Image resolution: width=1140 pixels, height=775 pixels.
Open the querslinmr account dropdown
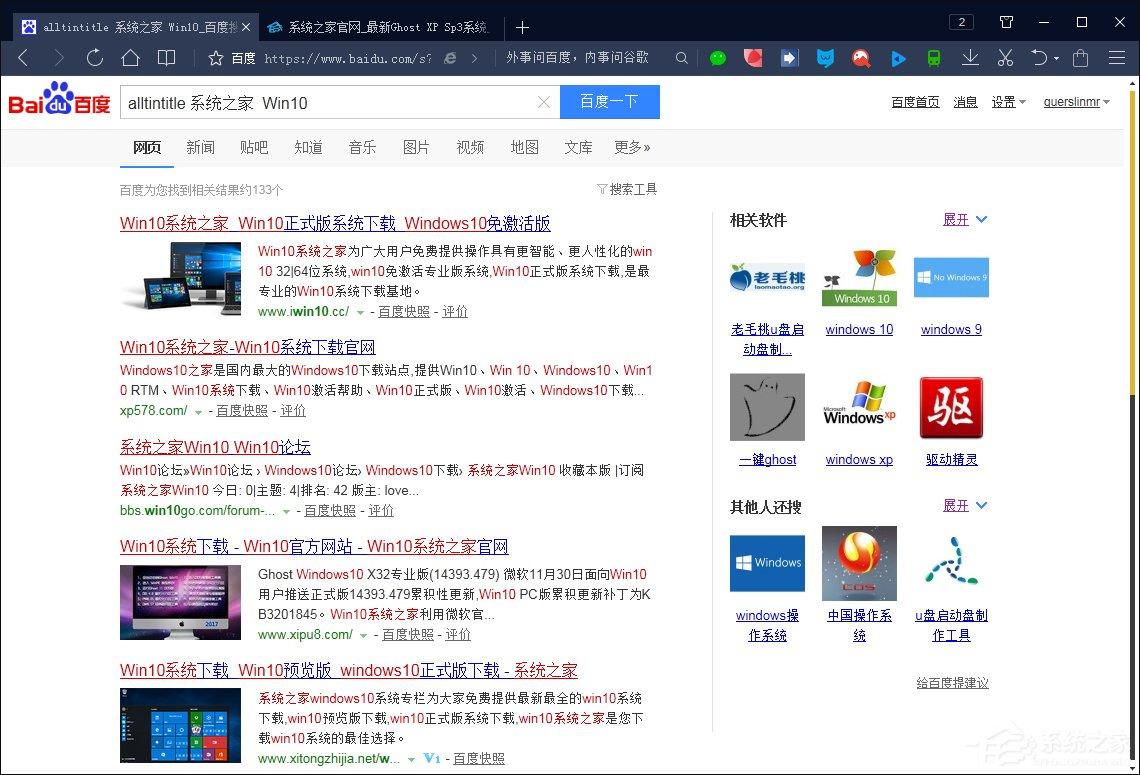point(1076,102)
